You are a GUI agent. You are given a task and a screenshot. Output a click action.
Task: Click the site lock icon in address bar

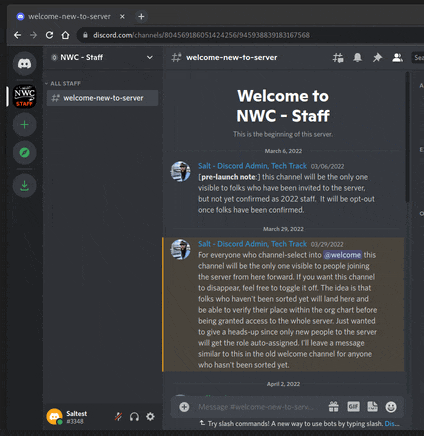[x=85, y=35]
